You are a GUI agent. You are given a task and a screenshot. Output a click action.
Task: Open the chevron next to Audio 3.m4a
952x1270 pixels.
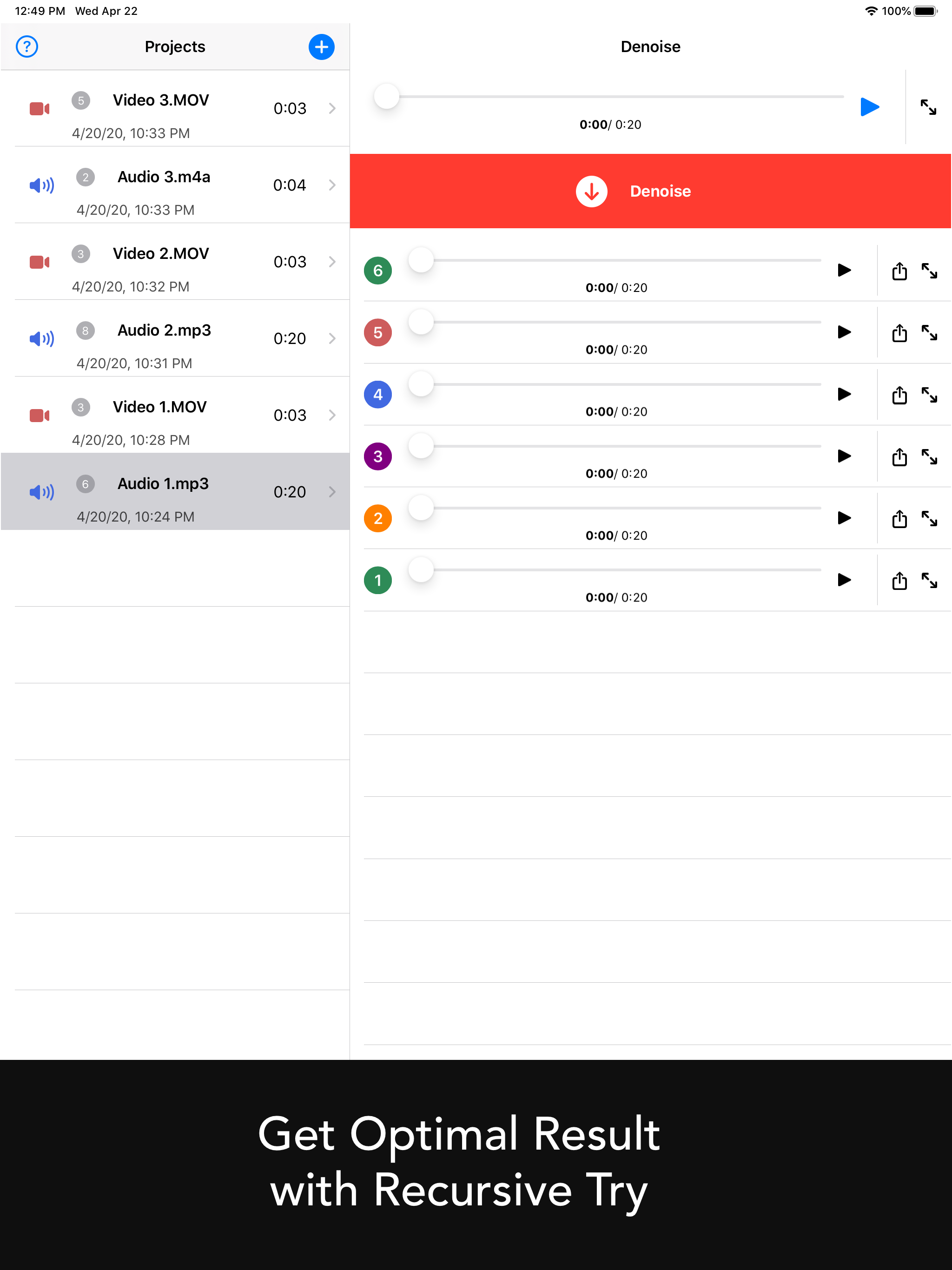click(x=333, y=185)
